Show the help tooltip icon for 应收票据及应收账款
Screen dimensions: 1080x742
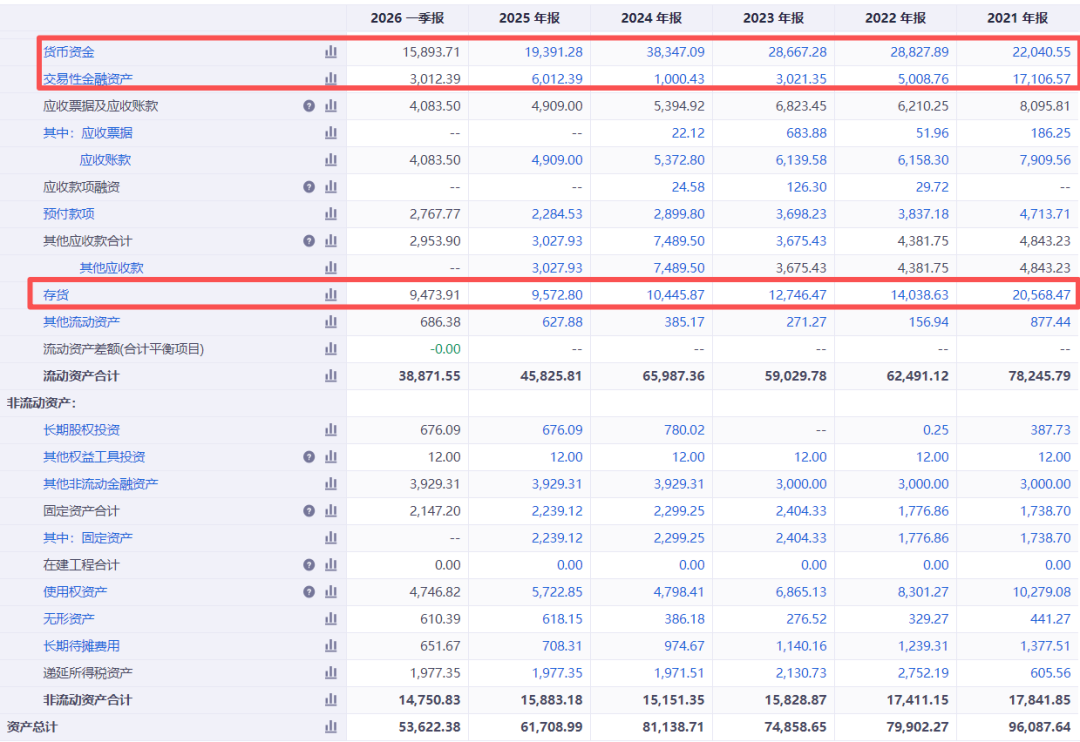coord(309,106)
